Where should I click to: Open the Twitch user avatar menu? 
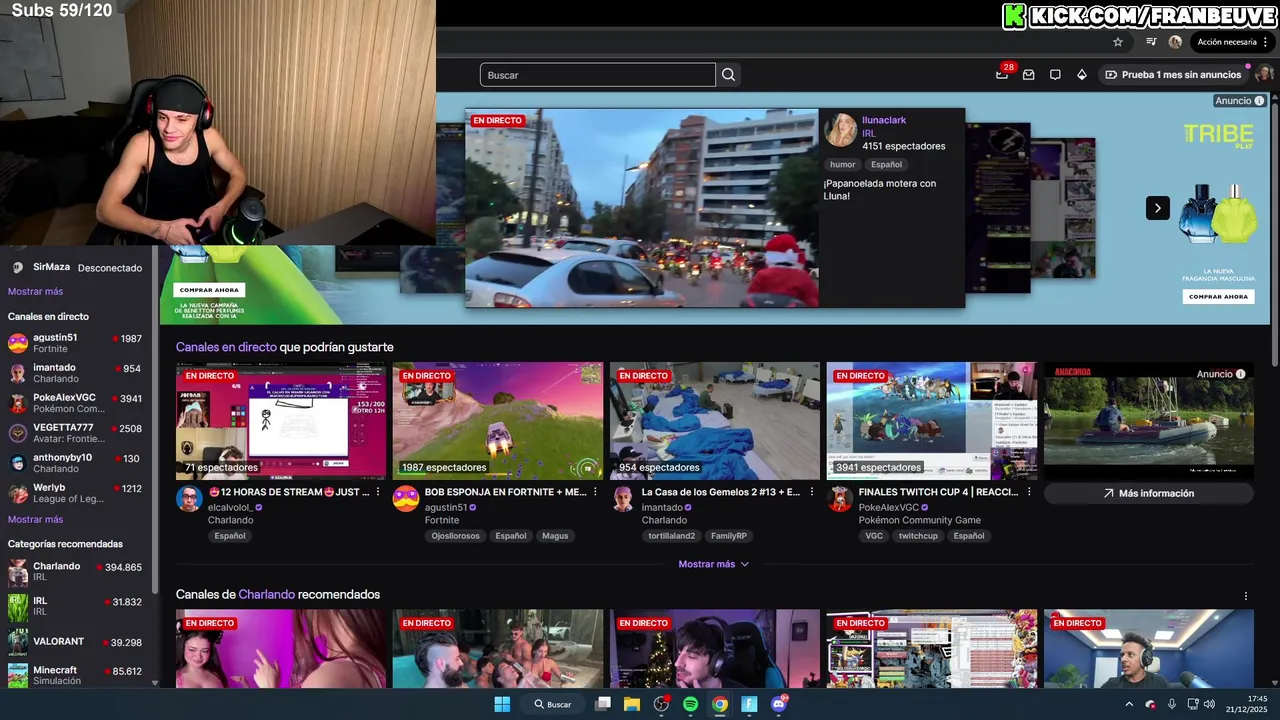pos(1264,75)
